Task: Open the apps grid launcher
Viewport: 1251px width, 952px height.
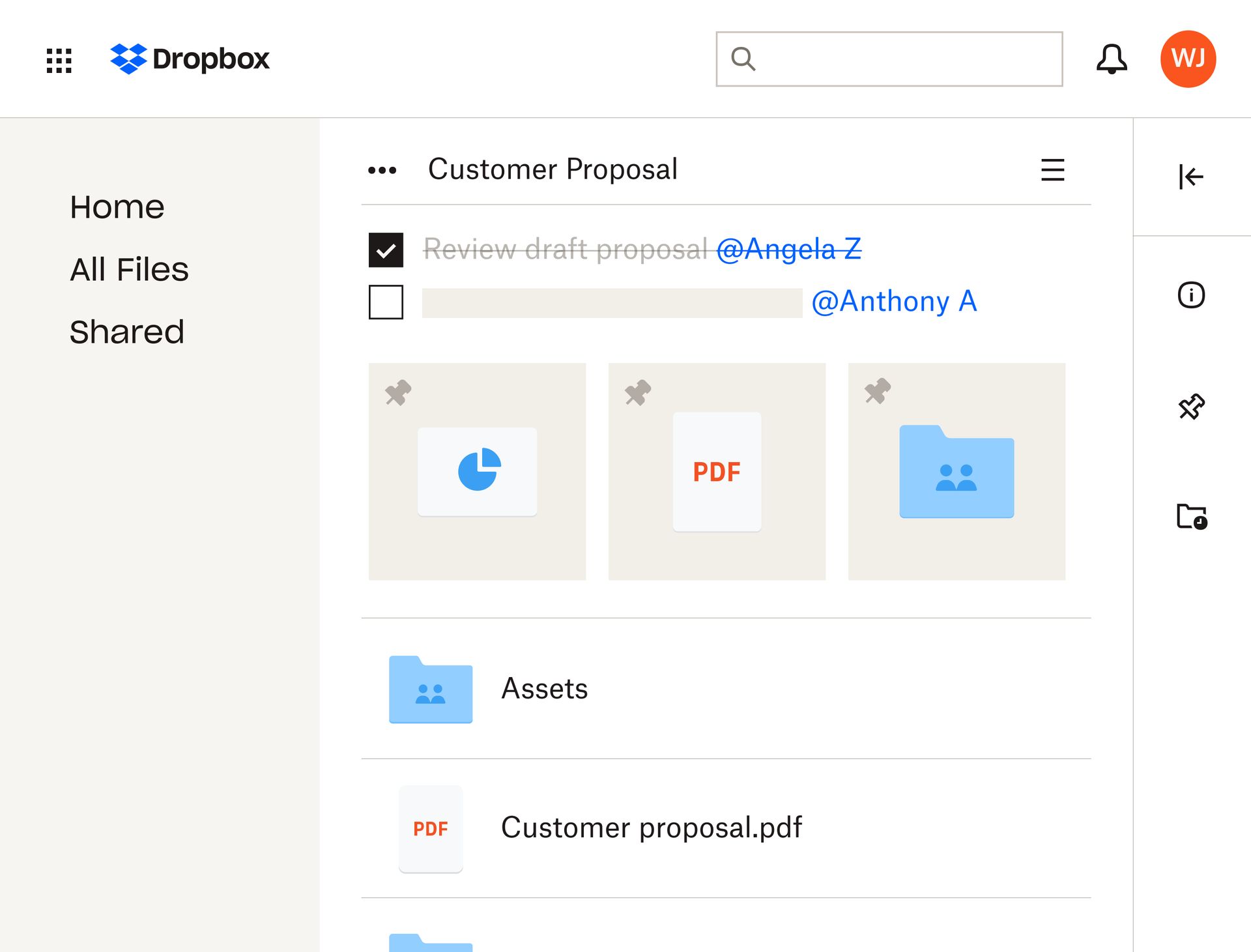Action: [x=59, y=60]
